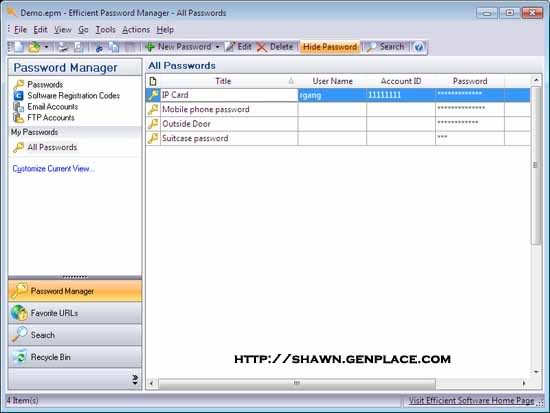550x413 pixels.
Task: Click the Open file folder icon
Action: click(x=34, y=47)
